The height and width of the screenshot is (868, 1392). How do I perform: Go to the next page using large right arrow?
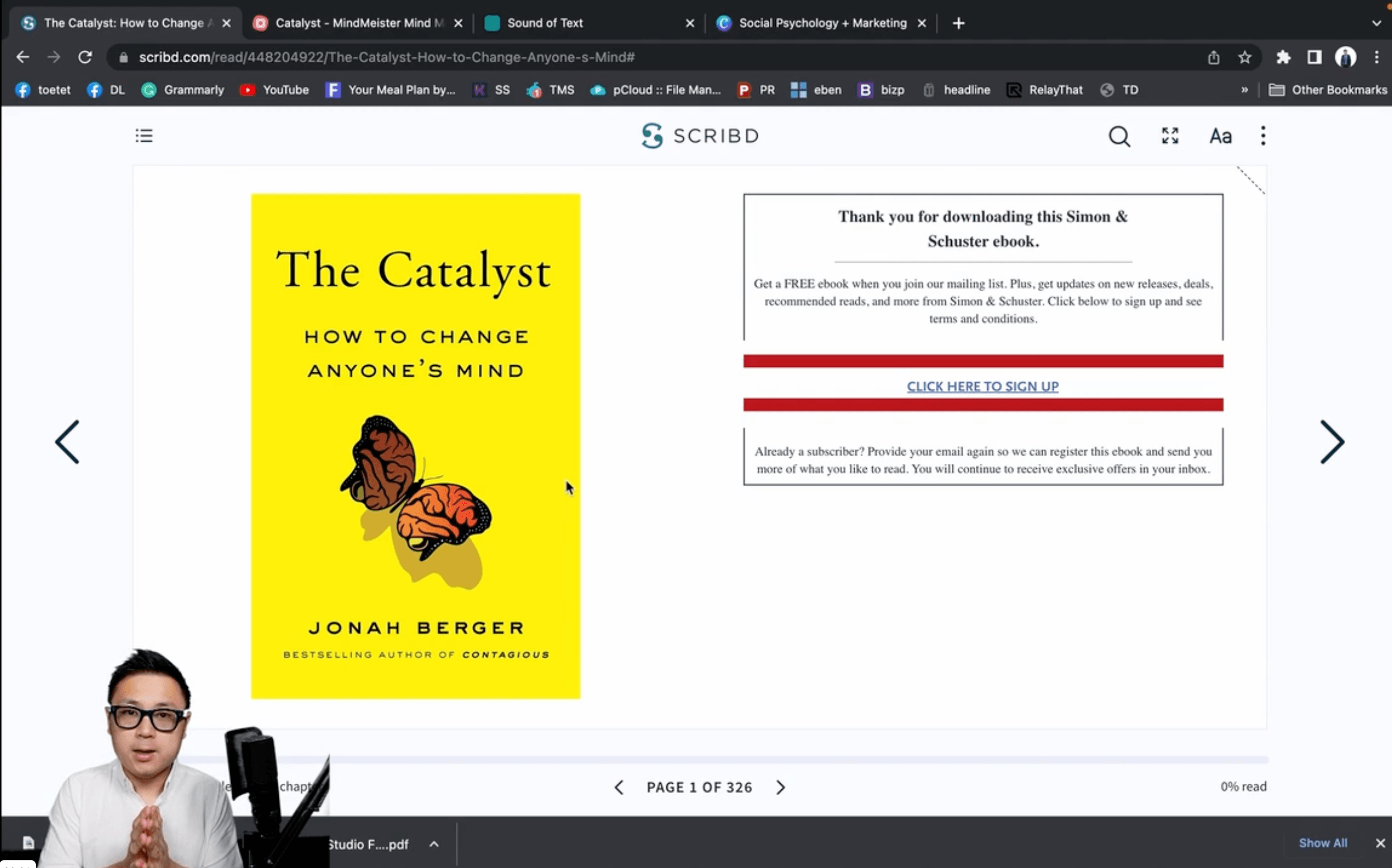(1332, 442)
